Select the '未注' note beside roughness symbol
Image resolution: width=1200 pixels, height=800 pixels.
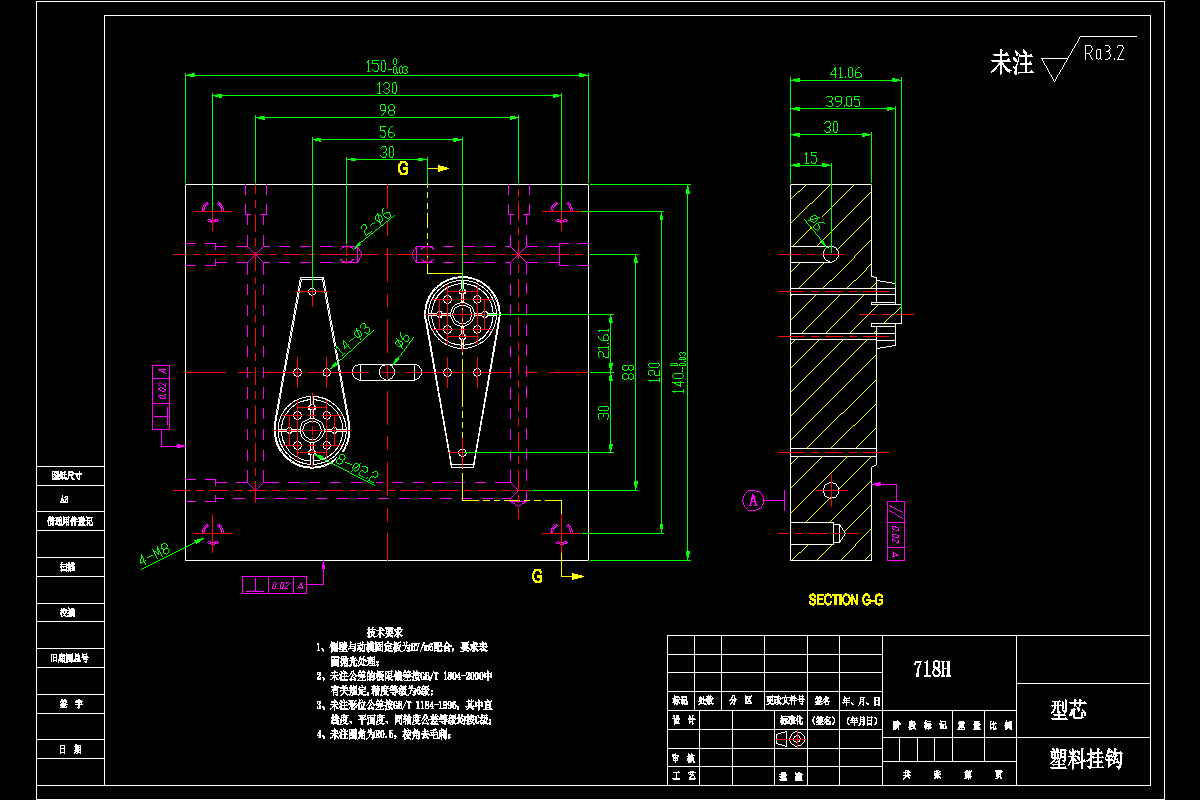pos(1011,64)
